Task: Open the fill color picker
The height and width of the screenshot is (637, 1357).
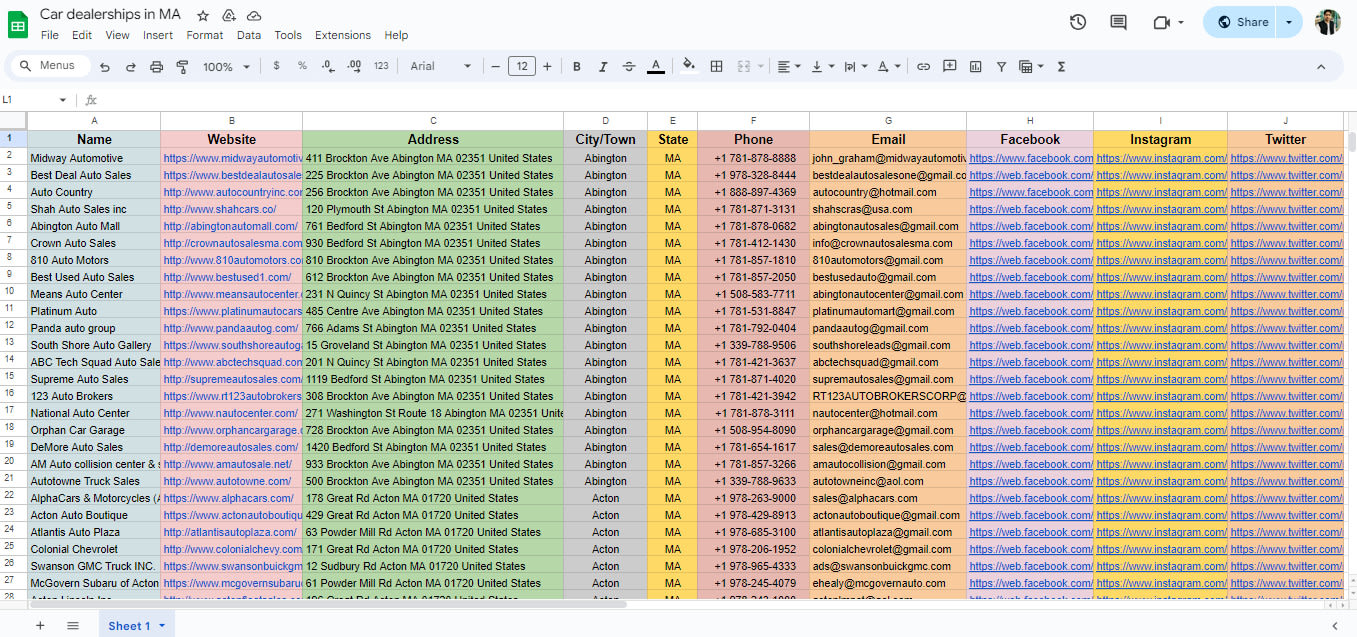Action: [x=688, y=67]
